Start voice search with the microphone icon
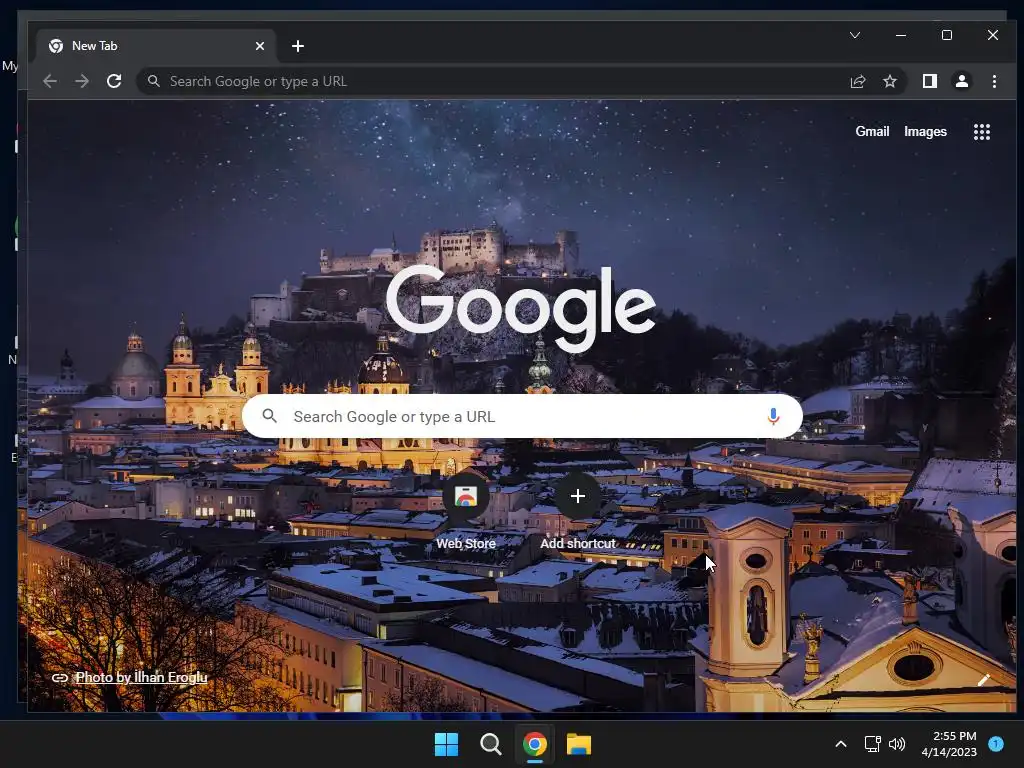 (773, 416)
